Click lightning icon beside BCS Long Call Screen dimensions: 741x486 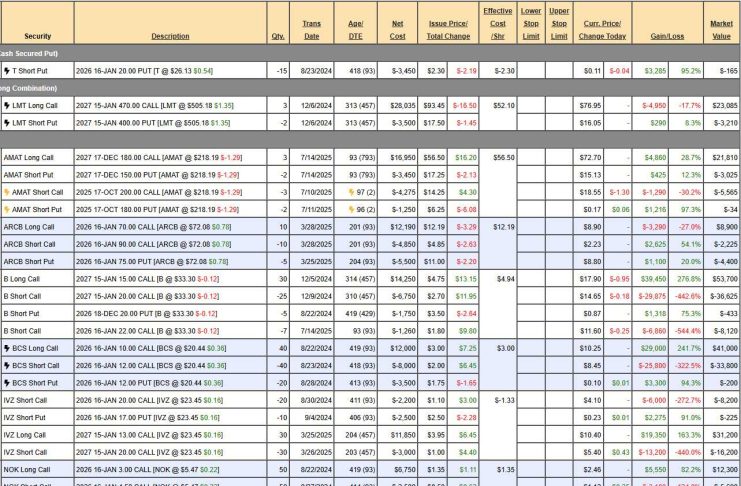pos(7,348)
